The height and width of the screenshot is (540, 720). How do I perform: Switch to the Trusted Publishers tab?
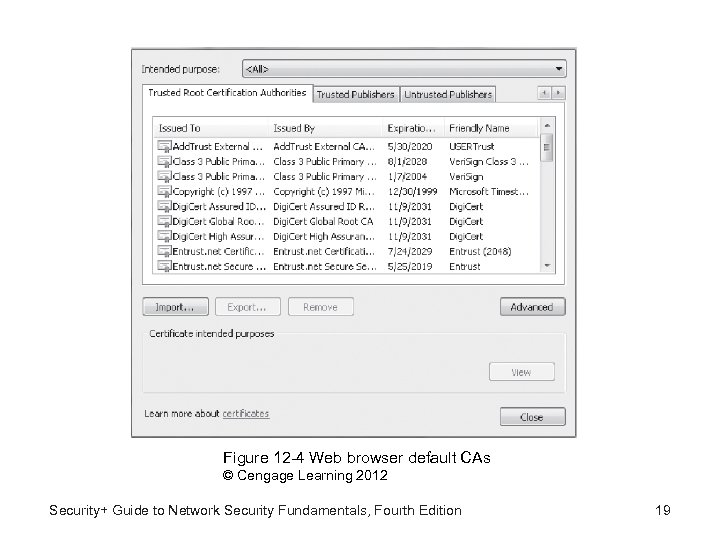point(355,95)
